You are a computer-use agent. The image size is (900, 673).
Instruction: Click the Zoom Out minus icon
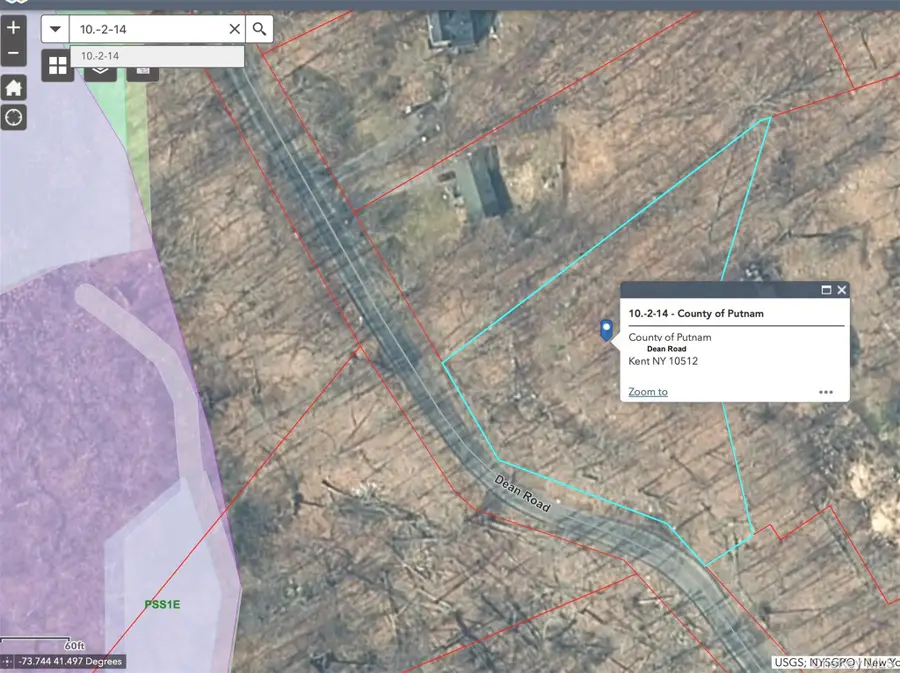pyautogui.click(x=13, y=51)
